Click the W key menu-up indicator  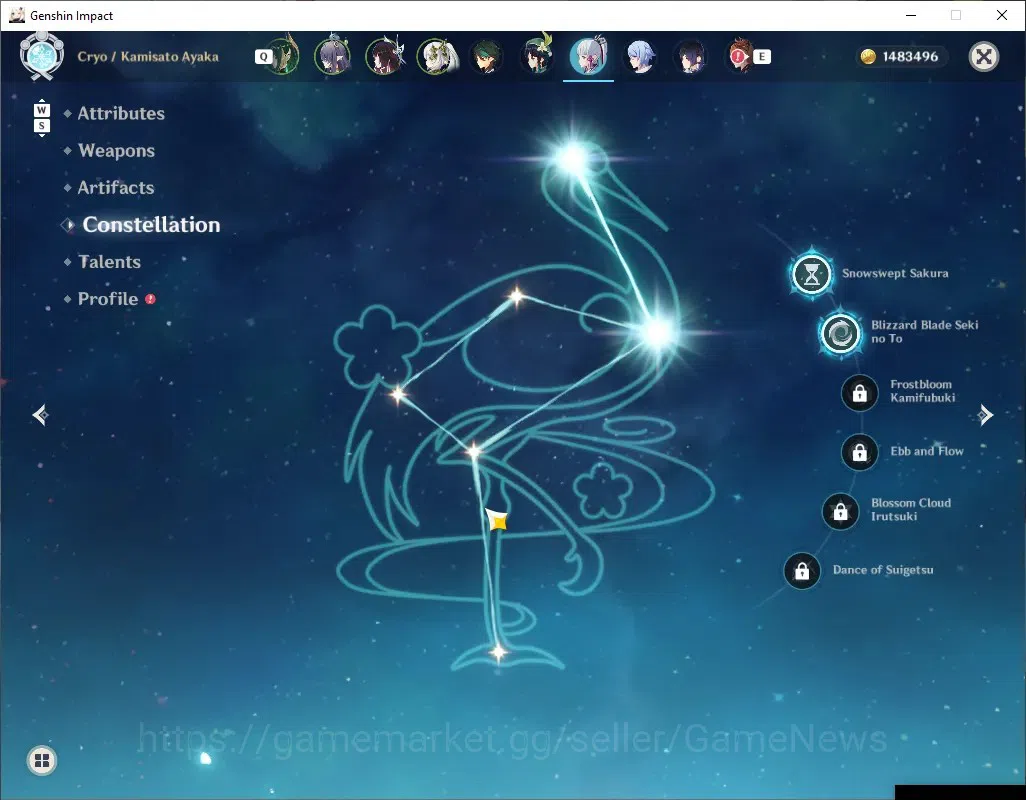pos(41,109)
